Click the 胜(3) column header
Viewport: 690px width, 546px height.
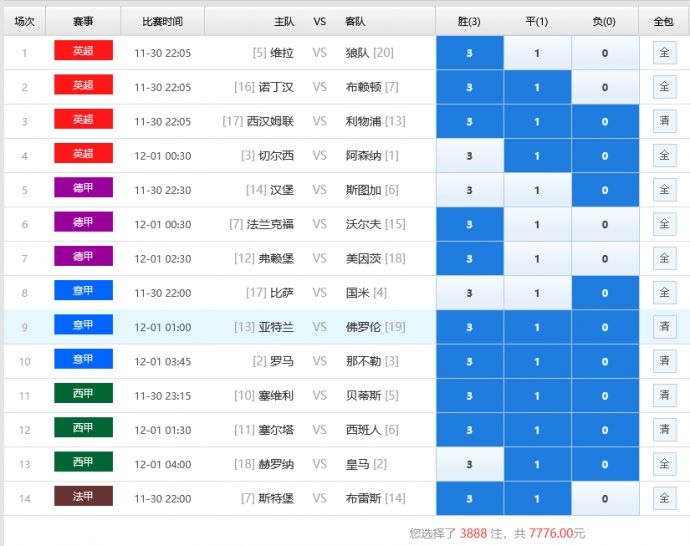click(469, 21)
